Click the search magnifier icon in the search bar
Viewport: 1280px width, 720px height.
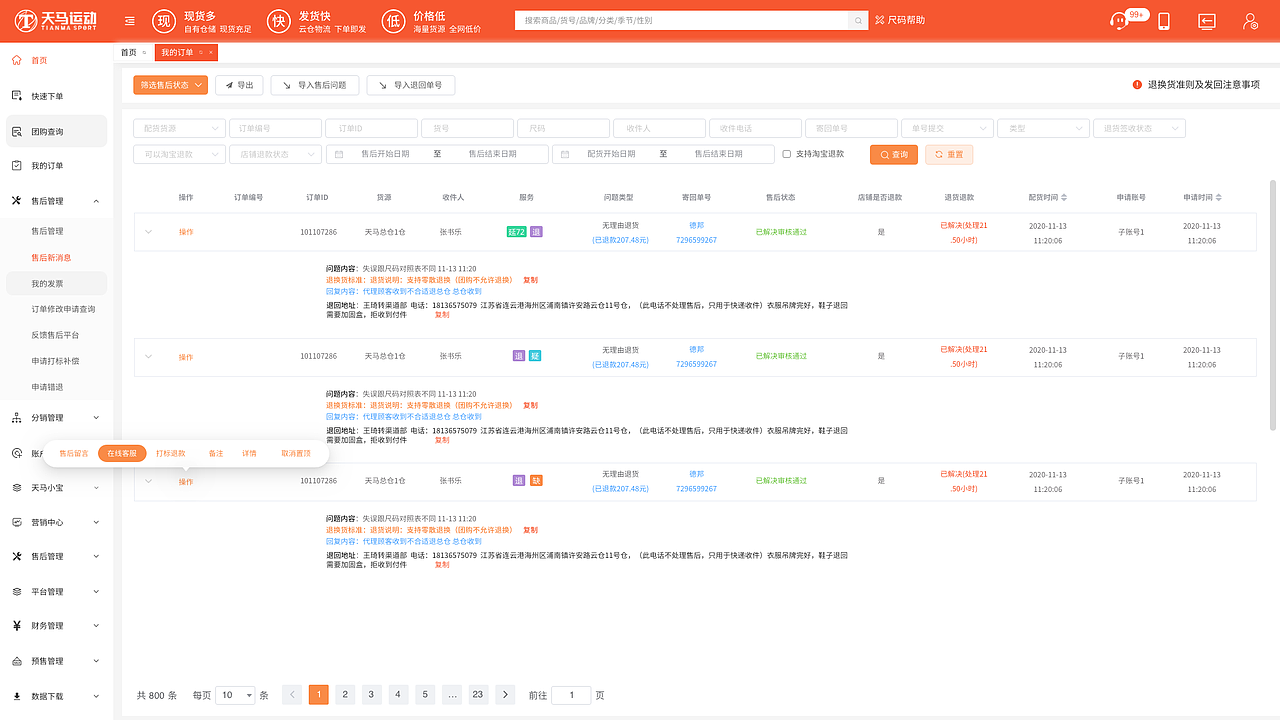pos(857,19)
